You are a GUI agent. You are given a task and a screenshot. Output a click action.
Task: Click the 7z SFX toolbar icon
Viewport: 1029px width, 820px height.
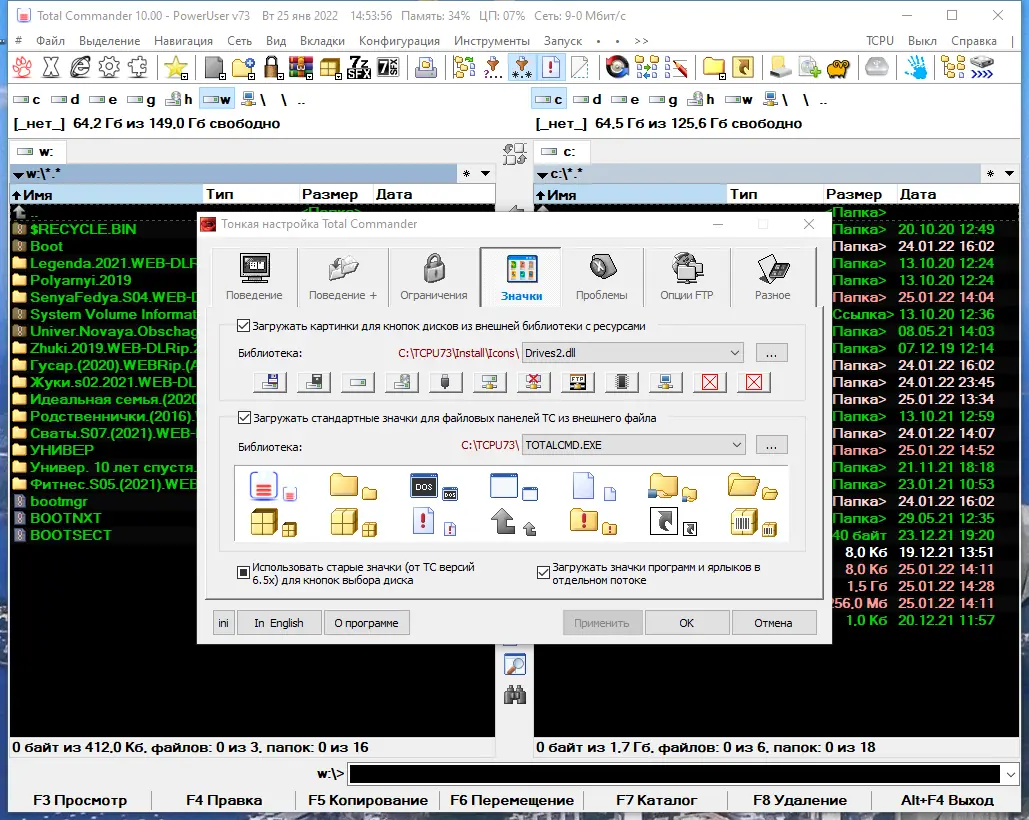click(360, 68)
